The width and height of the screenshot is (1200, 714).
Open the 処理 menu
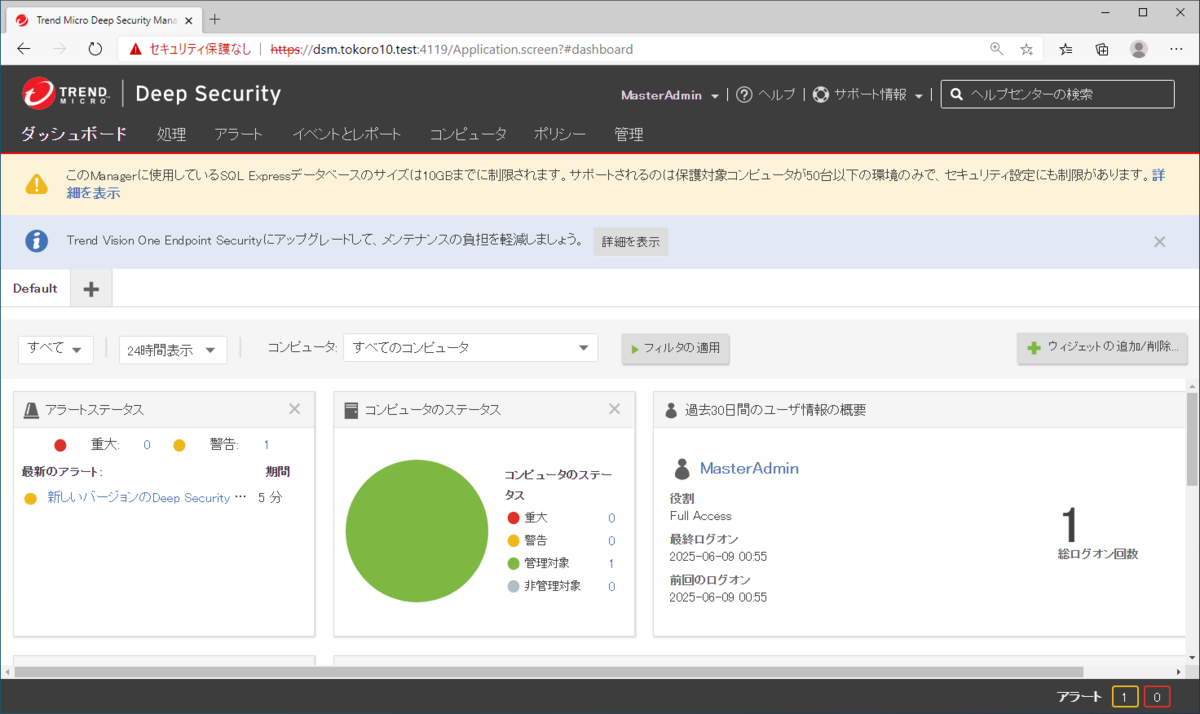171,134
